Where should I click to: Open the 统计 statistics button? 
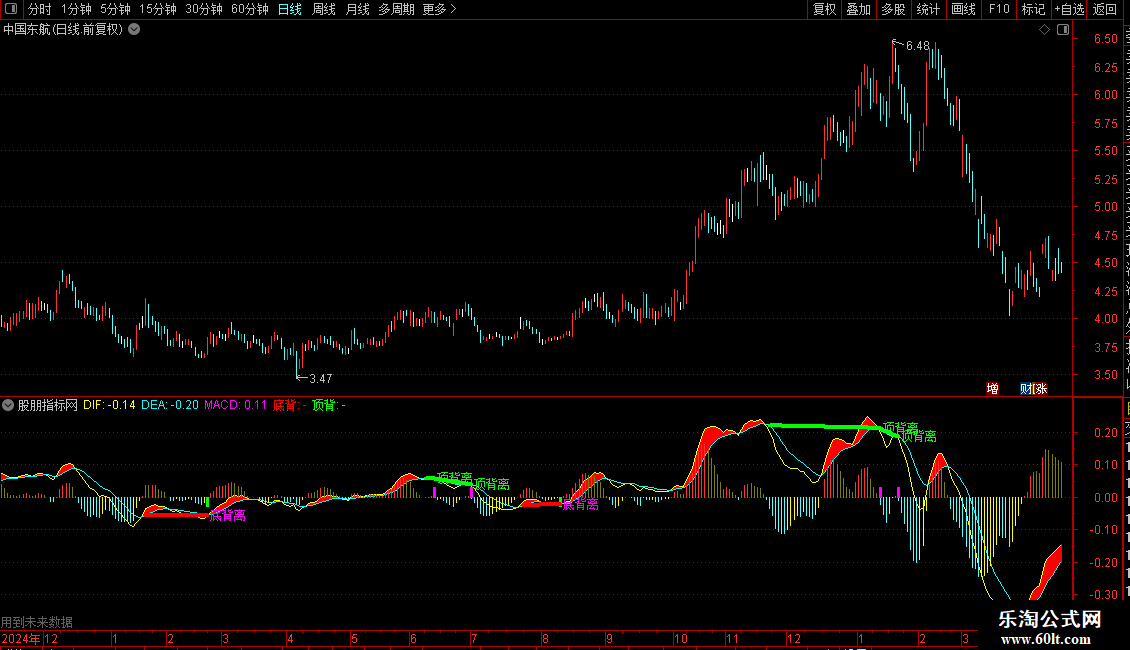(x=928, y=9)
